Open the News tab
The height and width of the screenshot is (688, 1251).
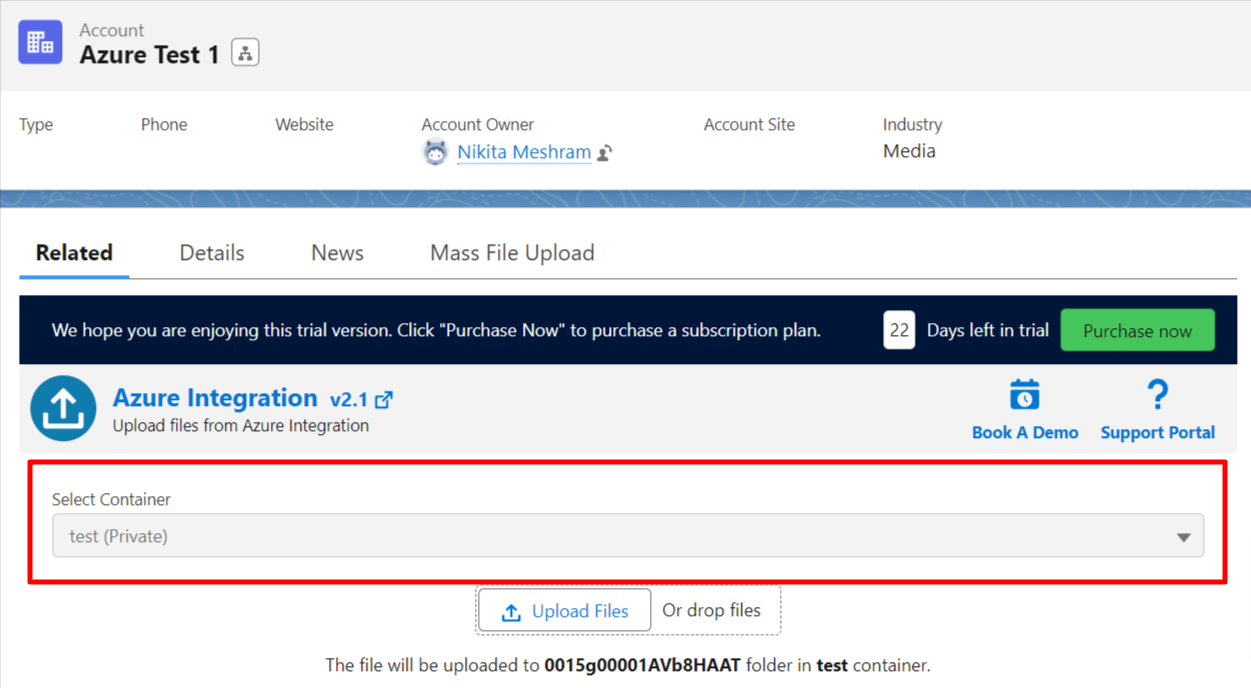click(337, 253)
